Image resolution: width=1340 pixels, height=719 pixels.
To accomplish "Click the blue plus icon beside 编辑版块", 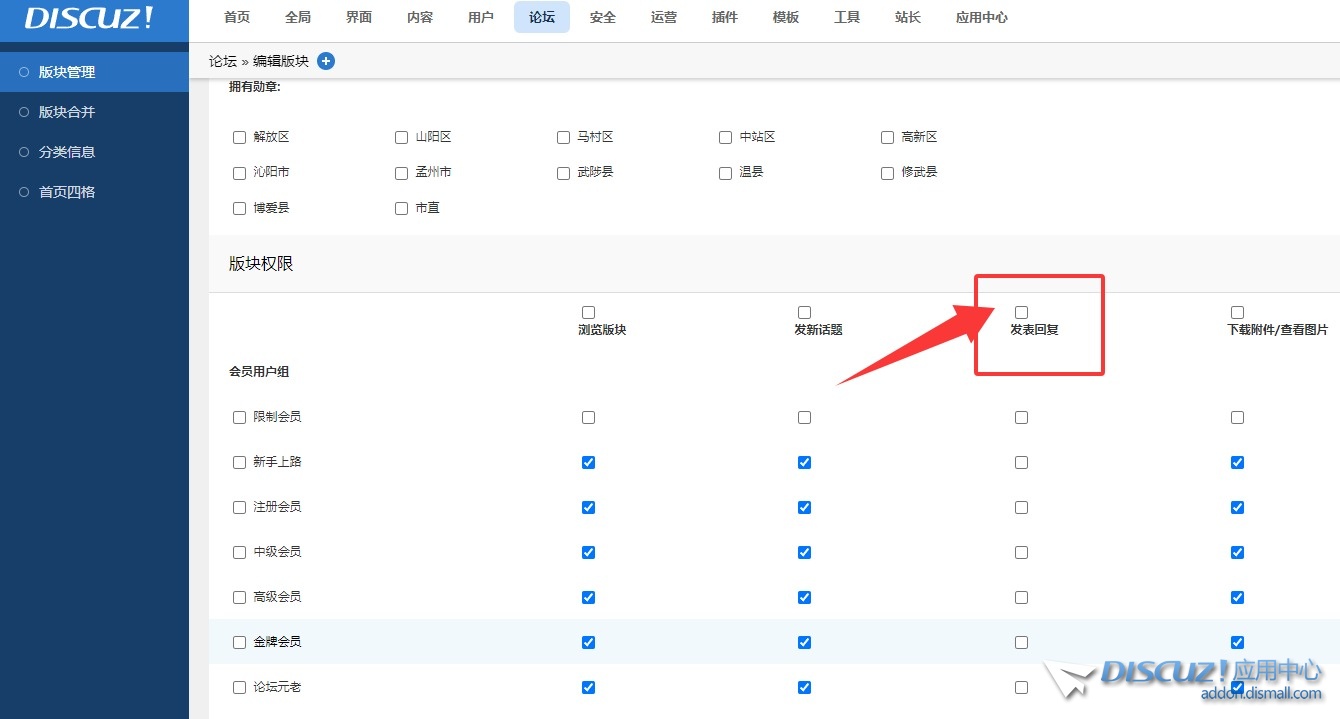I will click(x=326, y=61).
